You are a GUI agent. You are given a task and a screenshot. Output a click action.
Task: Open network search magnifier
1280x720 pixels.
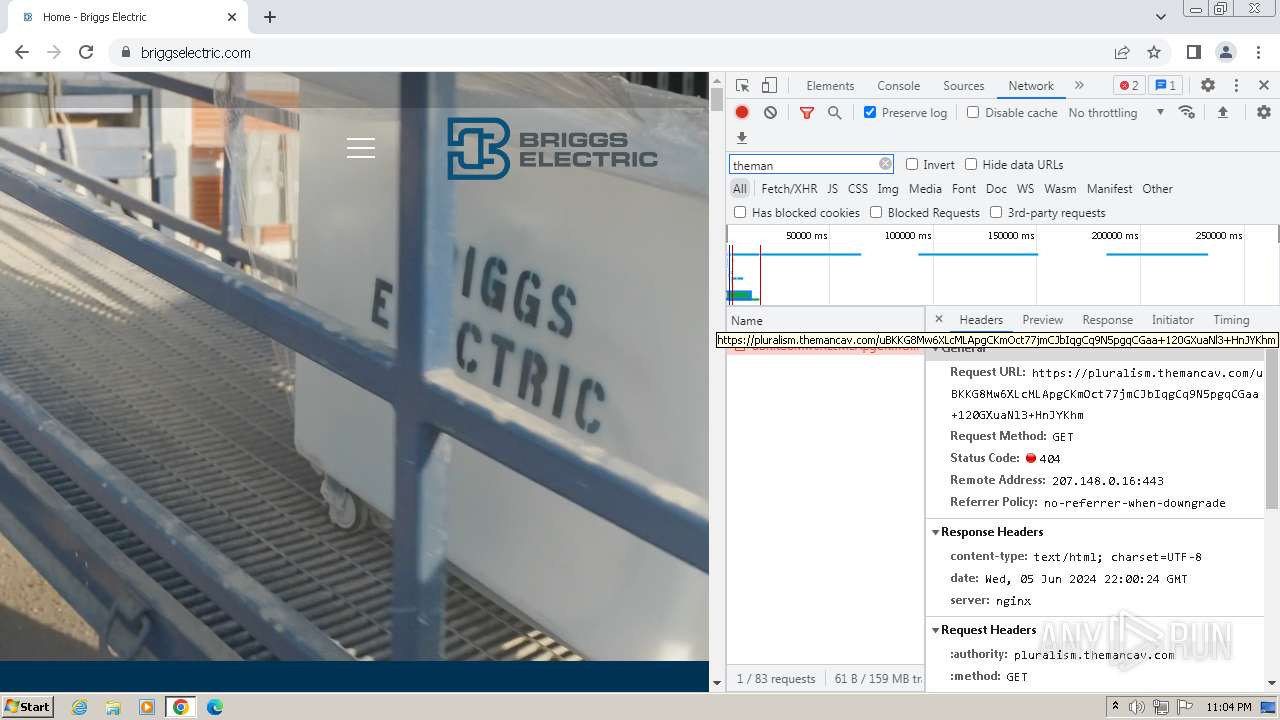835,113
